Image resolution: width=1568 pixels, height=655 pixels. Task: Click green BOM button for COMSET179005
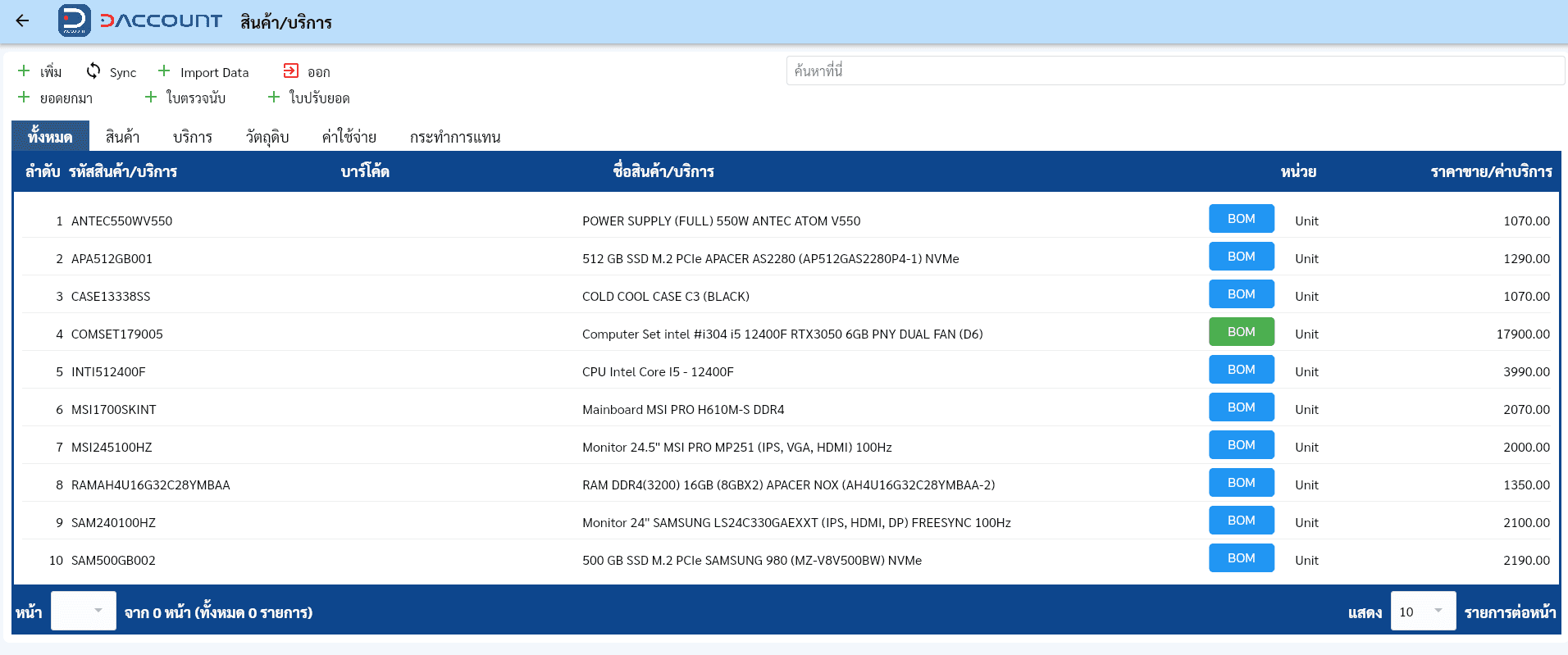[1242, 332]
